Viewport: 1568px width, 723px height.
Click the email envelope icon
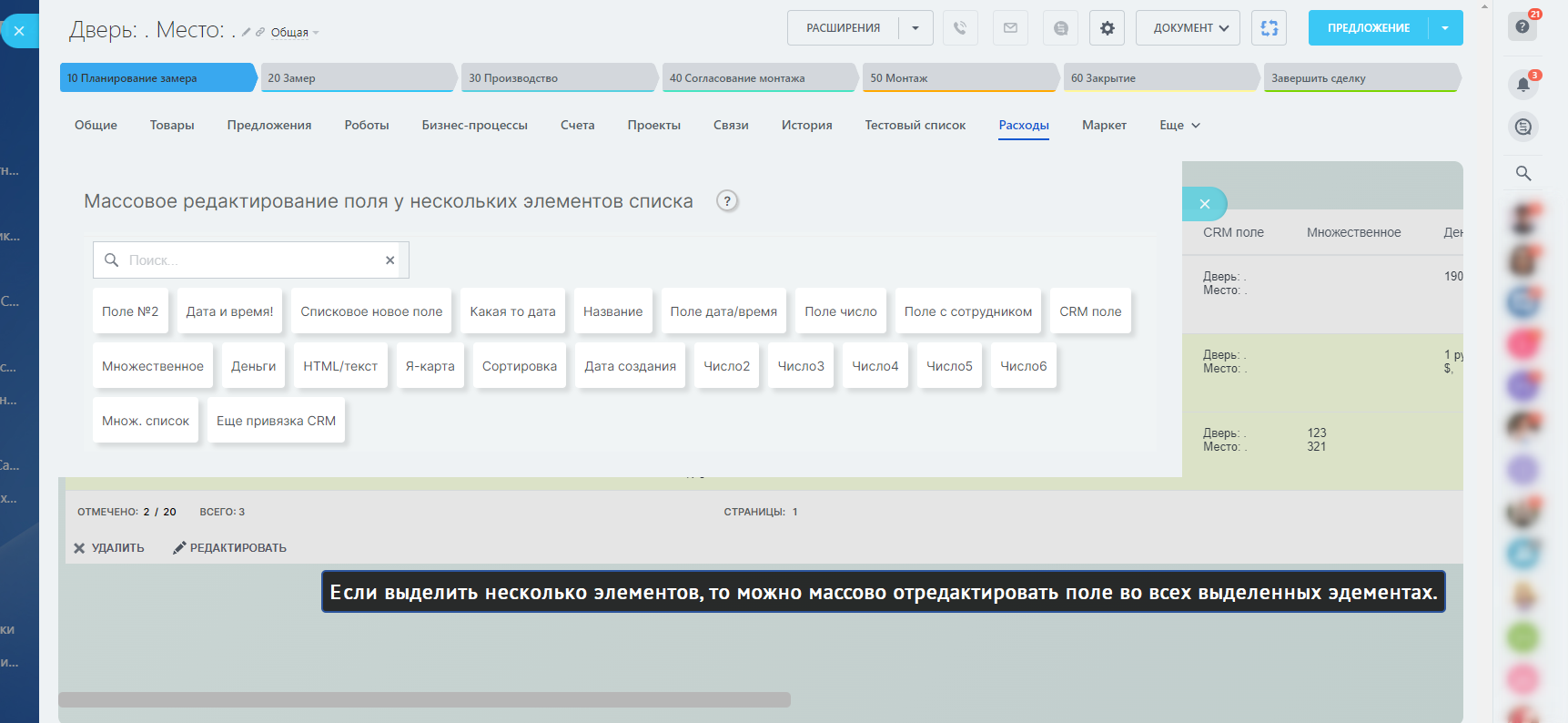pyautogui.click(x=1010, y=28)
